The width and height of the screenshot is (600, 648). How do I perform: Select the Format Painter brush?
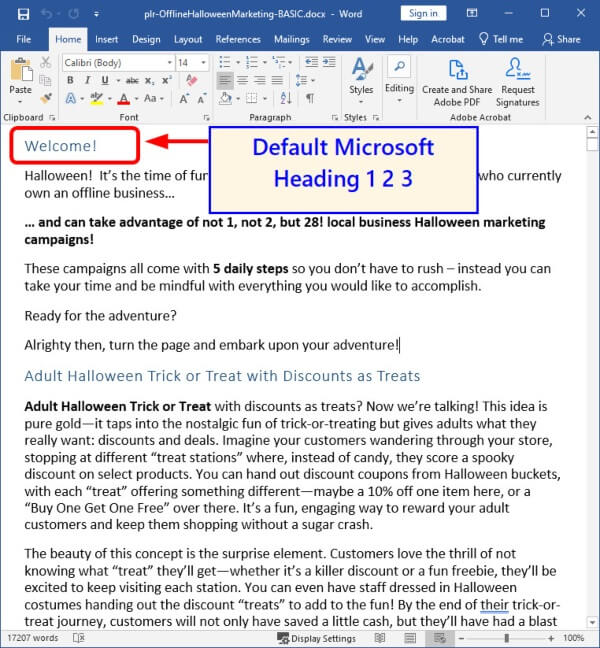point(45,98)
